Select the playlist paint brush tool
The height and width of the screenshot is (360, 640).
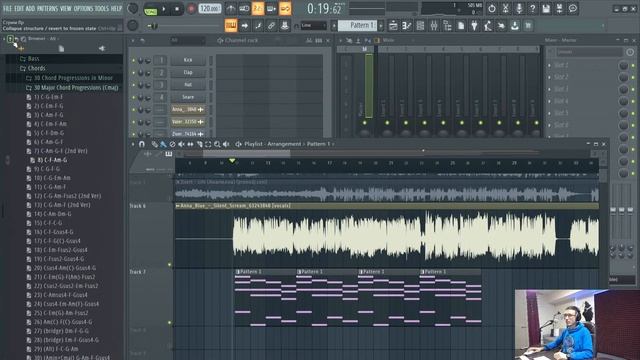(163, 144)
